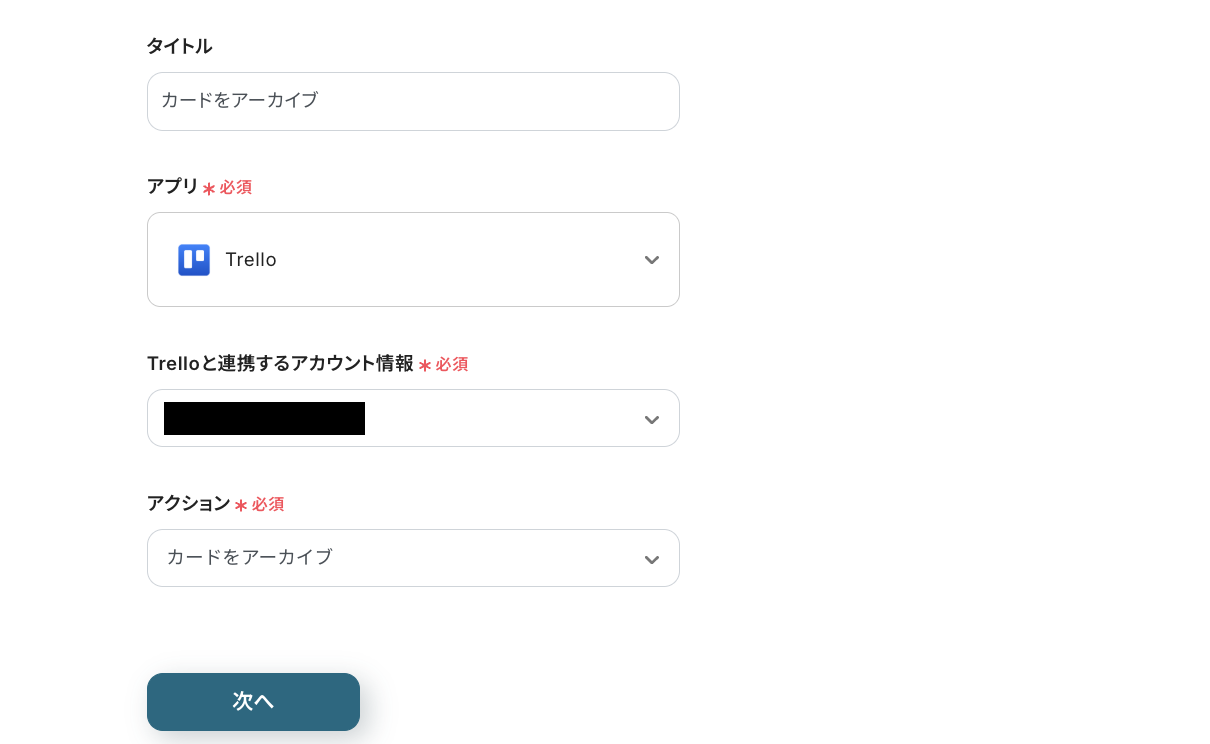Click the Trelloと連携するアカウント情報 label
The width and height of the screenshot is (1210, 744).
280,364
